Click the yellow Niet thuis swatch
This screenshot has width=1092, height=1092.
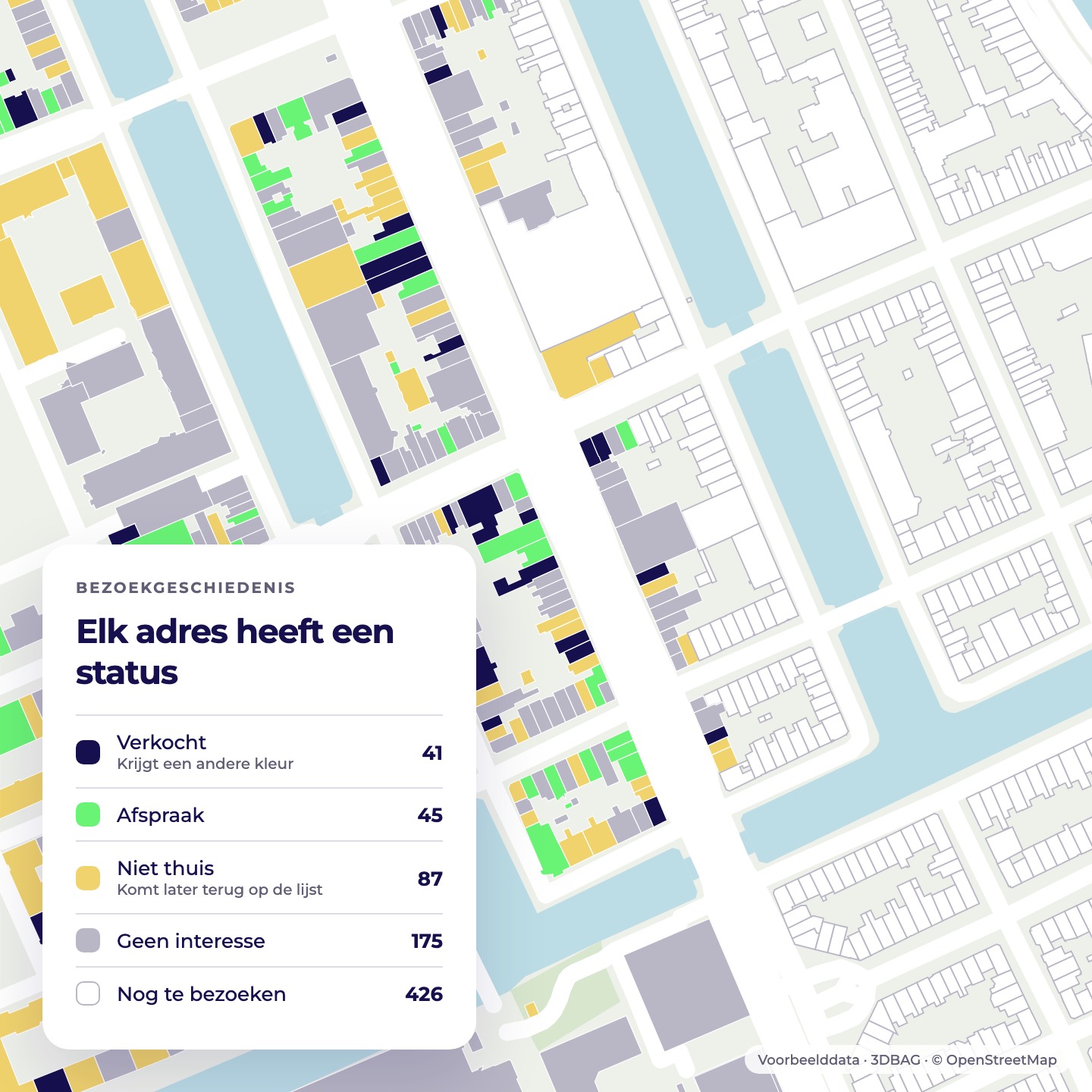click(x=88, y=878)
